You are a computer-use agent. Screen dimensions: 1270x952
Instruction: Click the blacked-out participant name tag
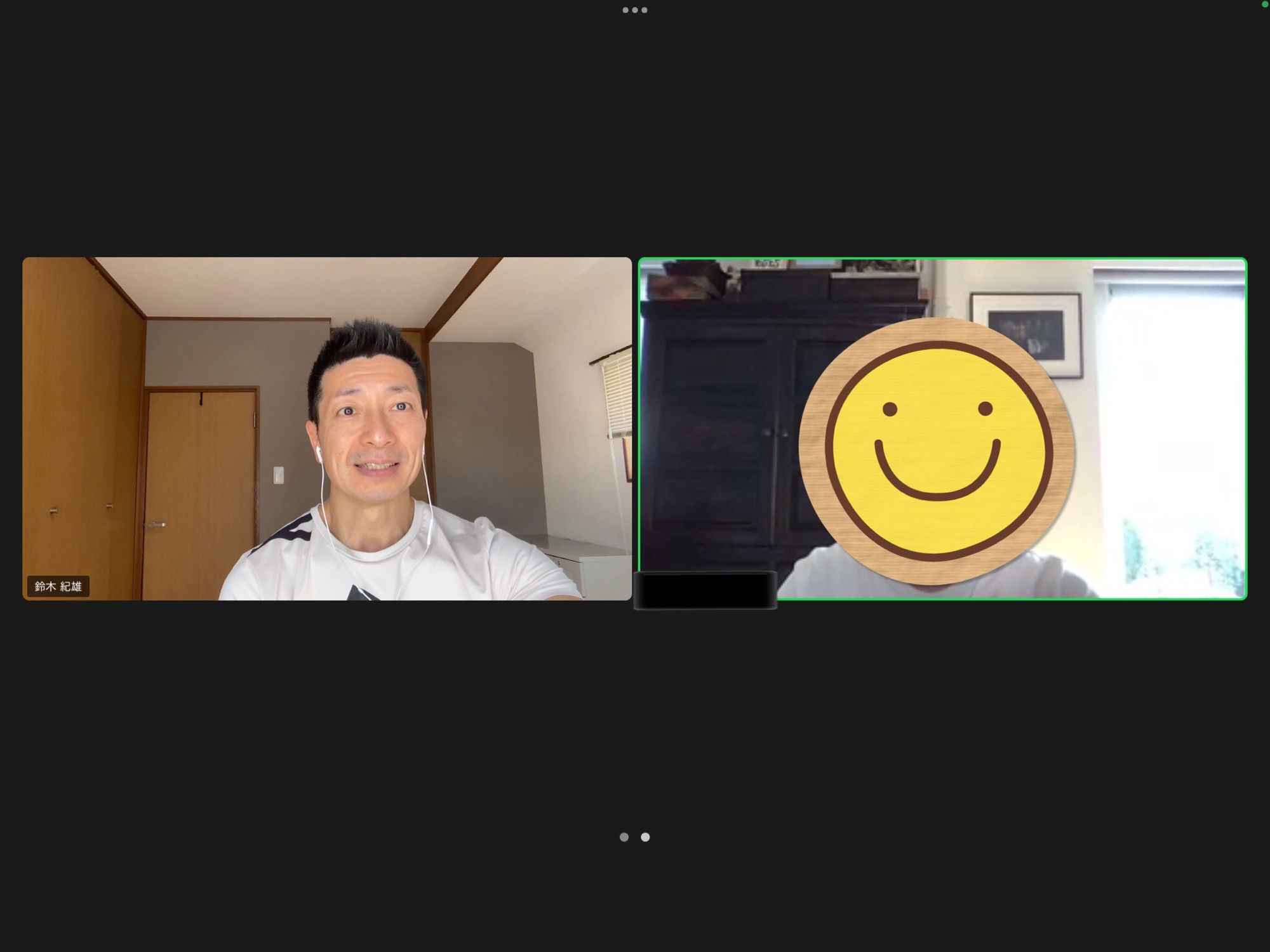point(705,590)
